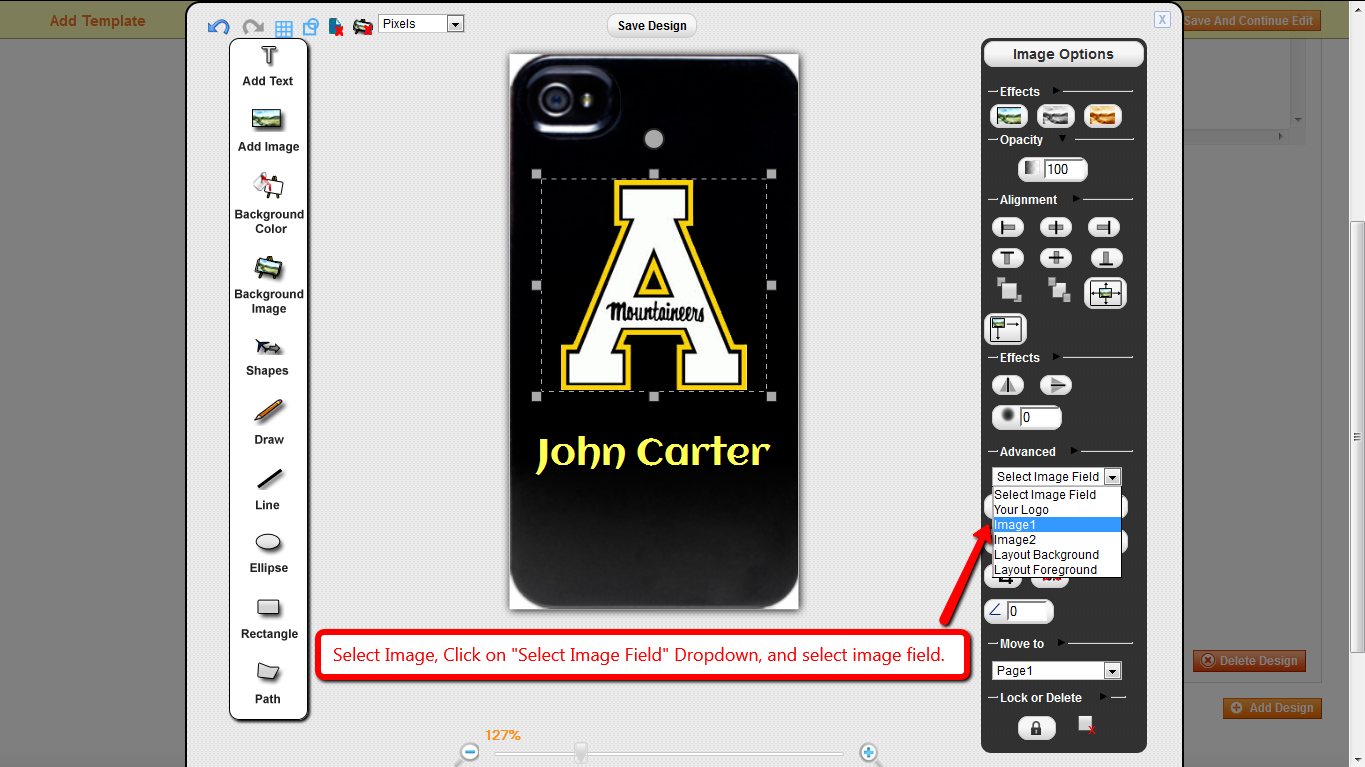1365x767 pixels.
Task: Open the Shapes tool
Action: (267, 357)
